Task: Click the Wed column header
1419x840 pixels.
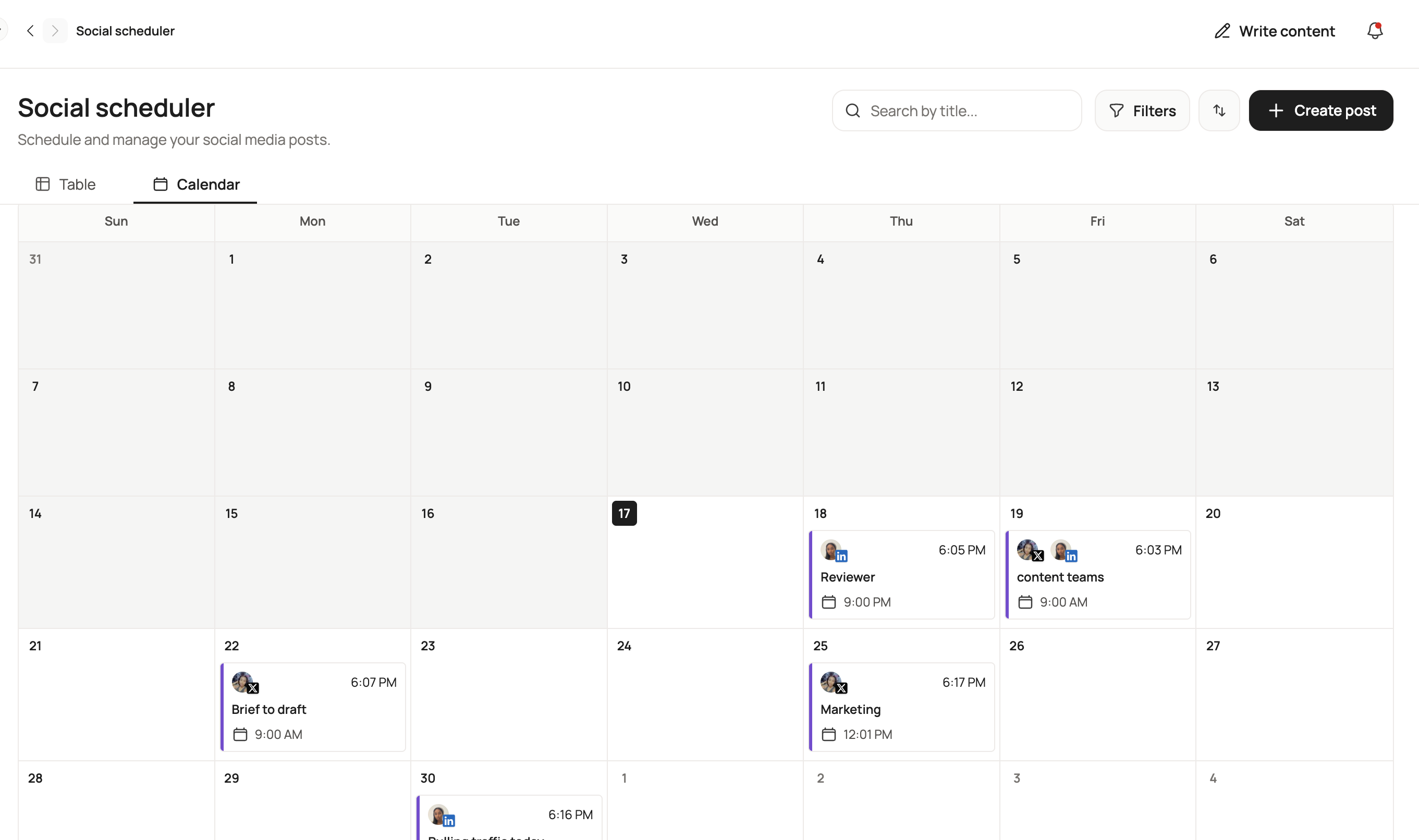Action: coord(705,221)
